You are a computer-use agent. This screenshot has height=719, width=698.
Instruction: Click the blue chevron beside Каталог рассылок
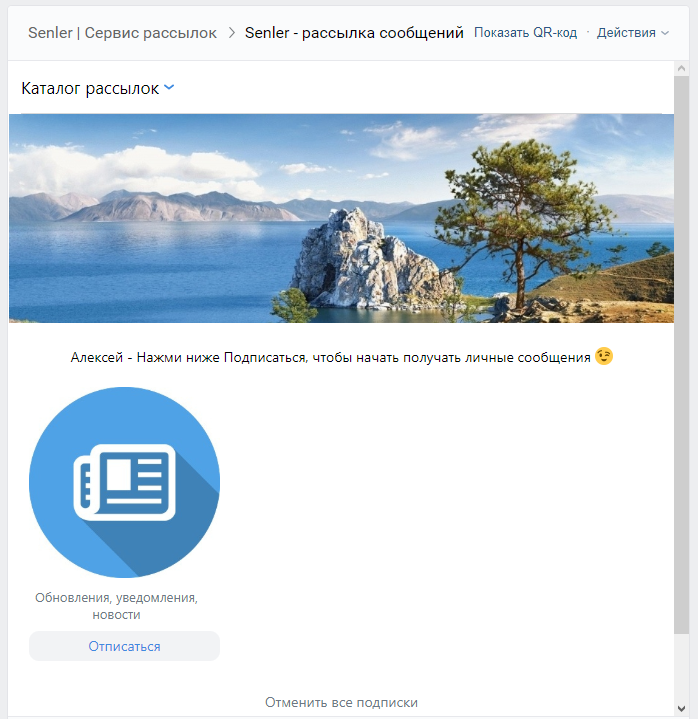(169, 88)
